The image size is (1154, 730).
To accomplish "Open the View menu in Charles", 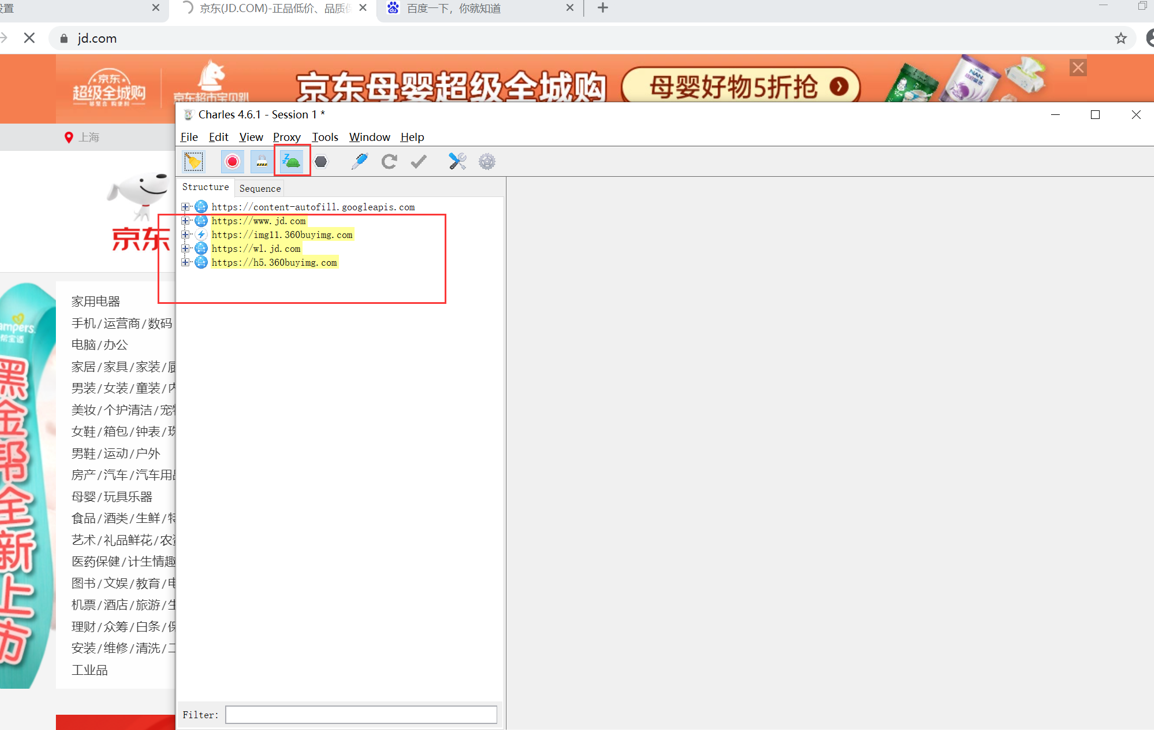I will (251, 137).
